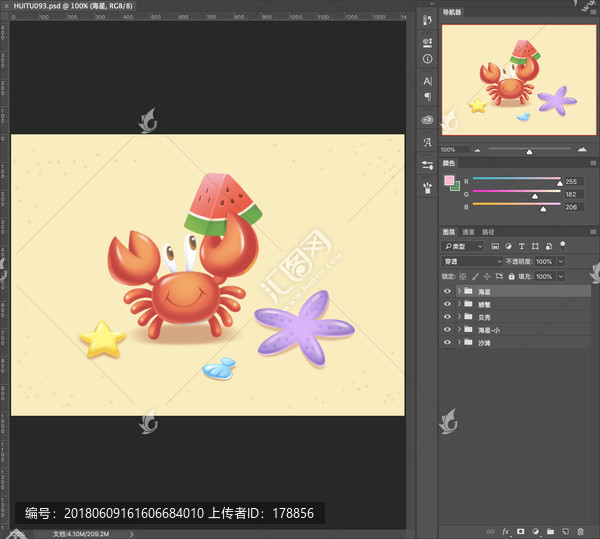Open the Glyphs panel icon

pyautogui.click(x=427, y=143)
